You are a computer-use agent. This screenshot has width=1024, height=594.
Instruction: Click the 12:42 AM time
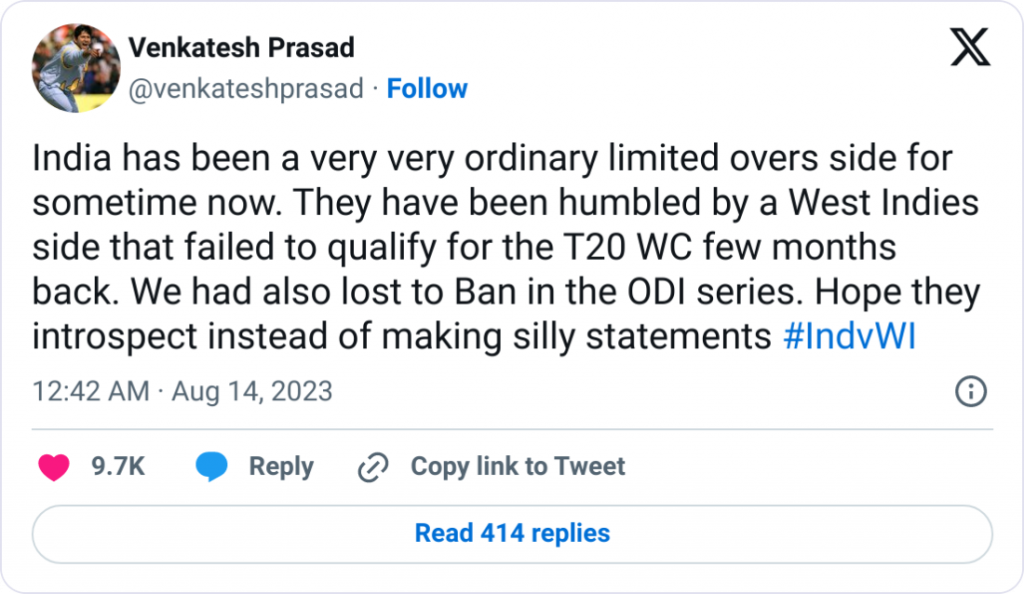[91, 391]
